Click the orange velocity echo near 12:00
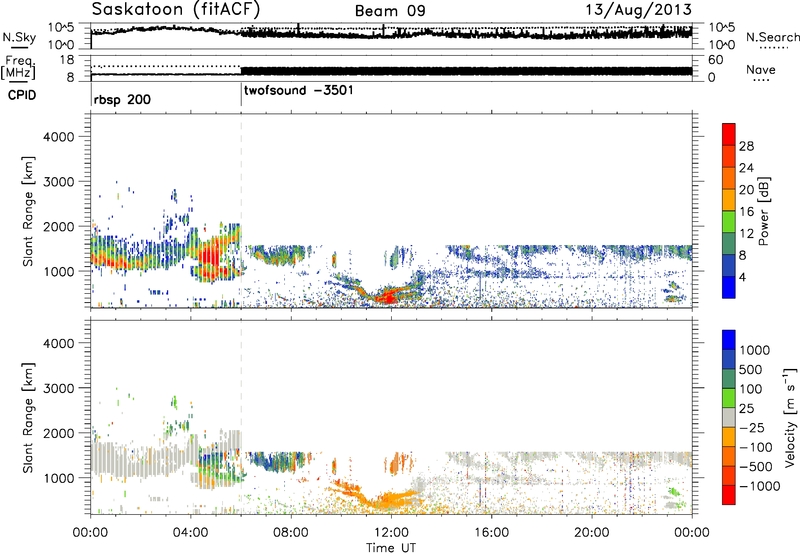 pyautogui.click(x=390, y=497)
